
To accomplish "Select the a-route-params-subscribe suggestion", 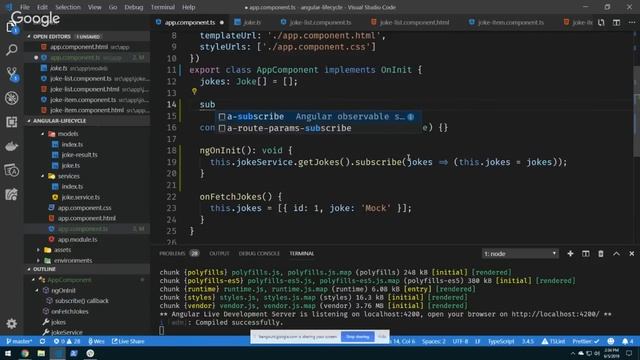I will pyautogui.click(x=318, y=128).
